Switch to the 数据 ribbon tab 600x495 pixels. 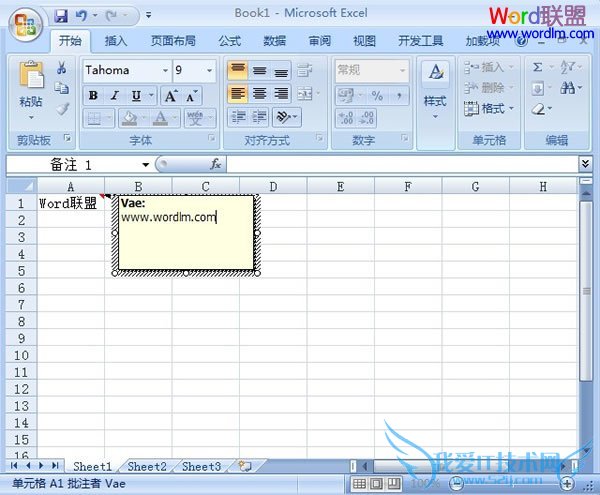pyautogui.click(x=275, y=41)
